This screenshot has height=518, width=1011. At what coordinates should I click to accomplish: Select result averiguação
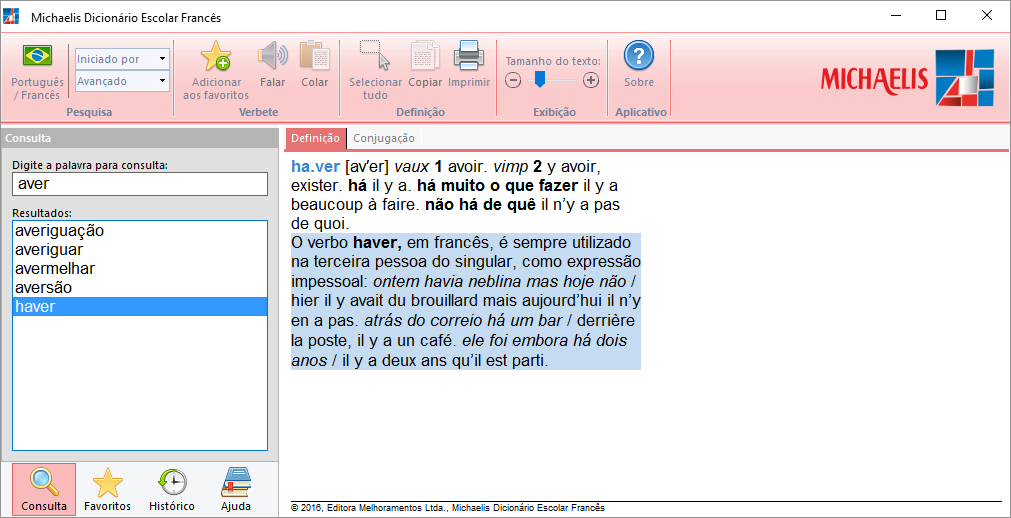pos(140,230)
